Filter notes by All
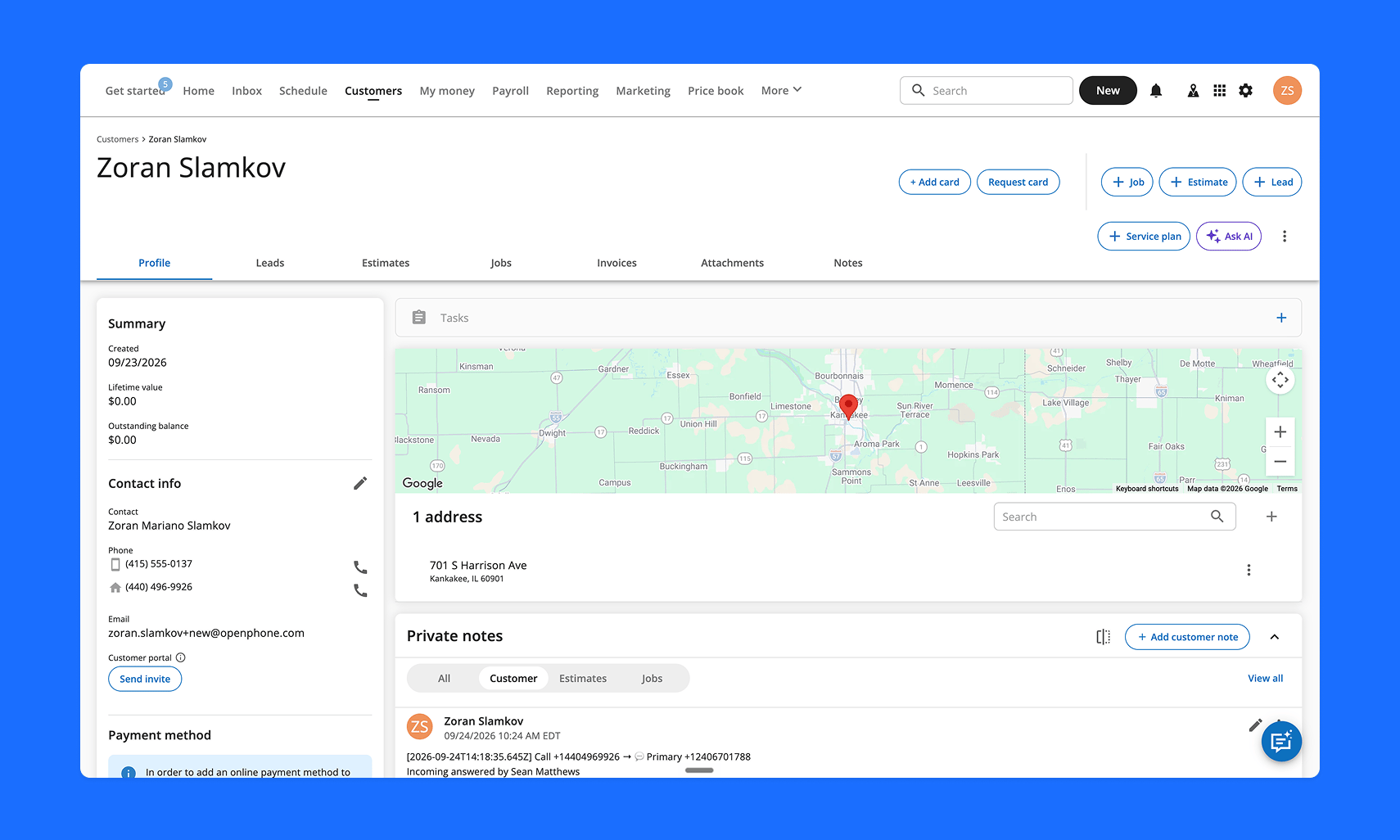 [x=444, y=679]
